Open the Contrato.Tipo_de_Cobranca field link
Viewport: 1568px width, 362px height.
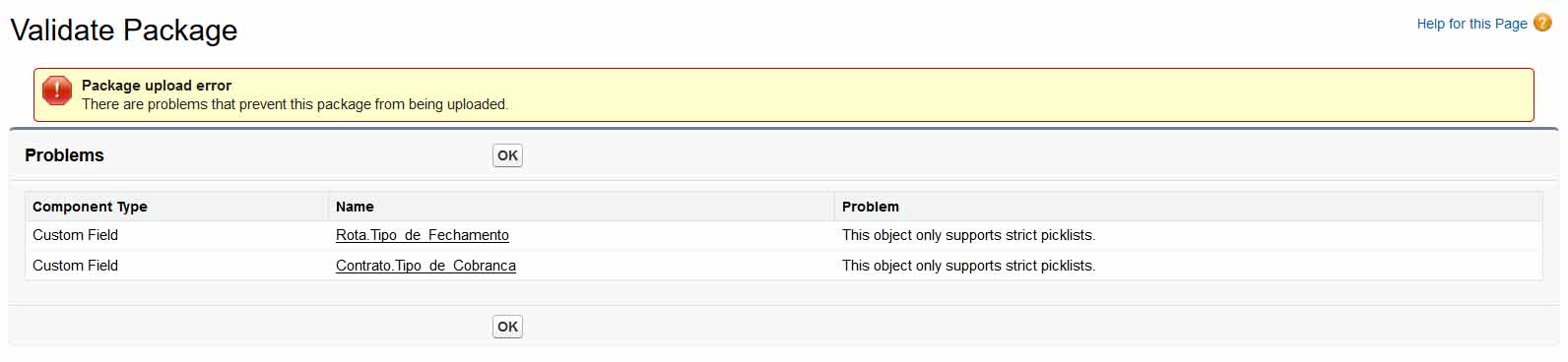coord(425,266)
